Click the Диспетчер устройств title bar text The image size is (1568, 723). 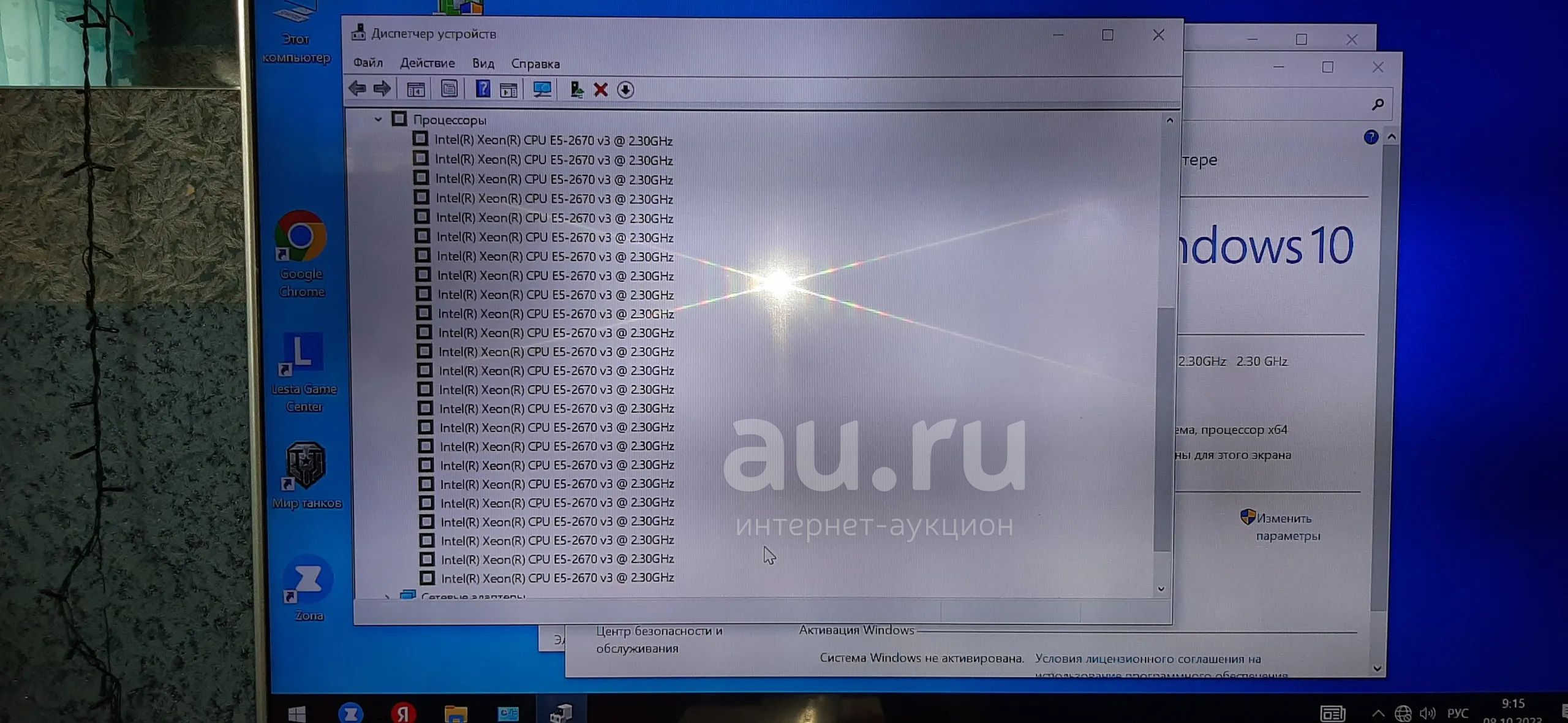[434, 34]
